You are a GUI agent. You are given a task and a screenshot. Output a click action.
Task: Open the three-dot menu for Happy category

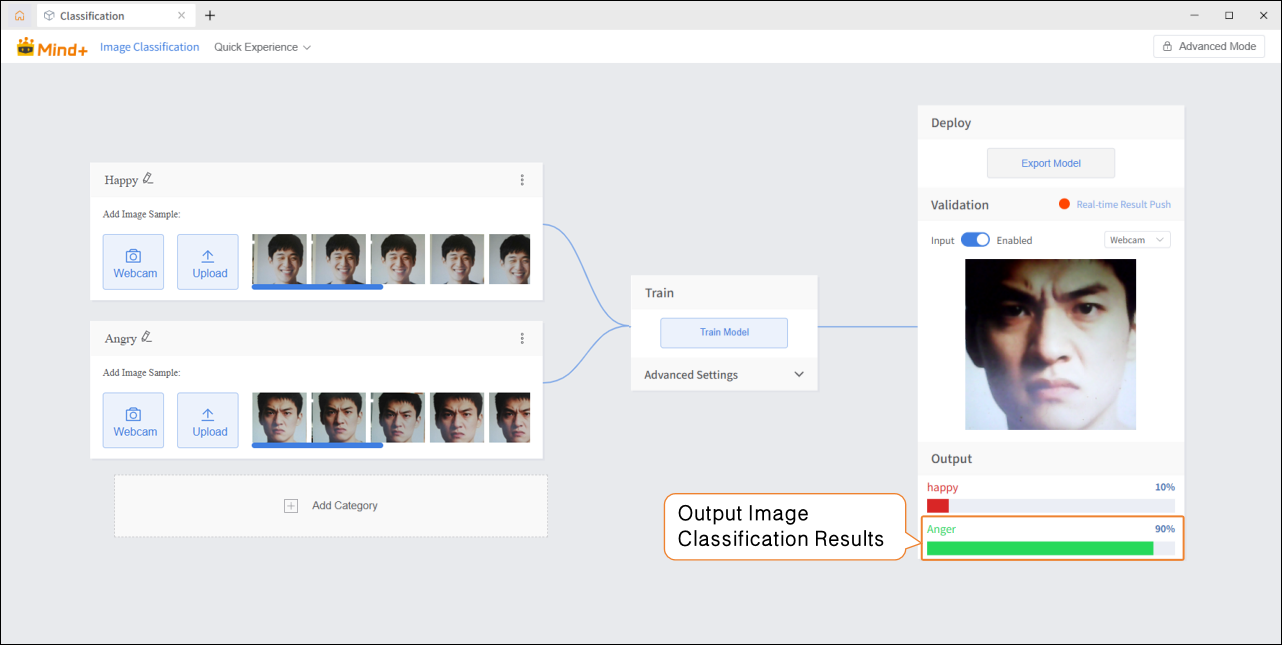pyautogui.click(x=522, y=180)
